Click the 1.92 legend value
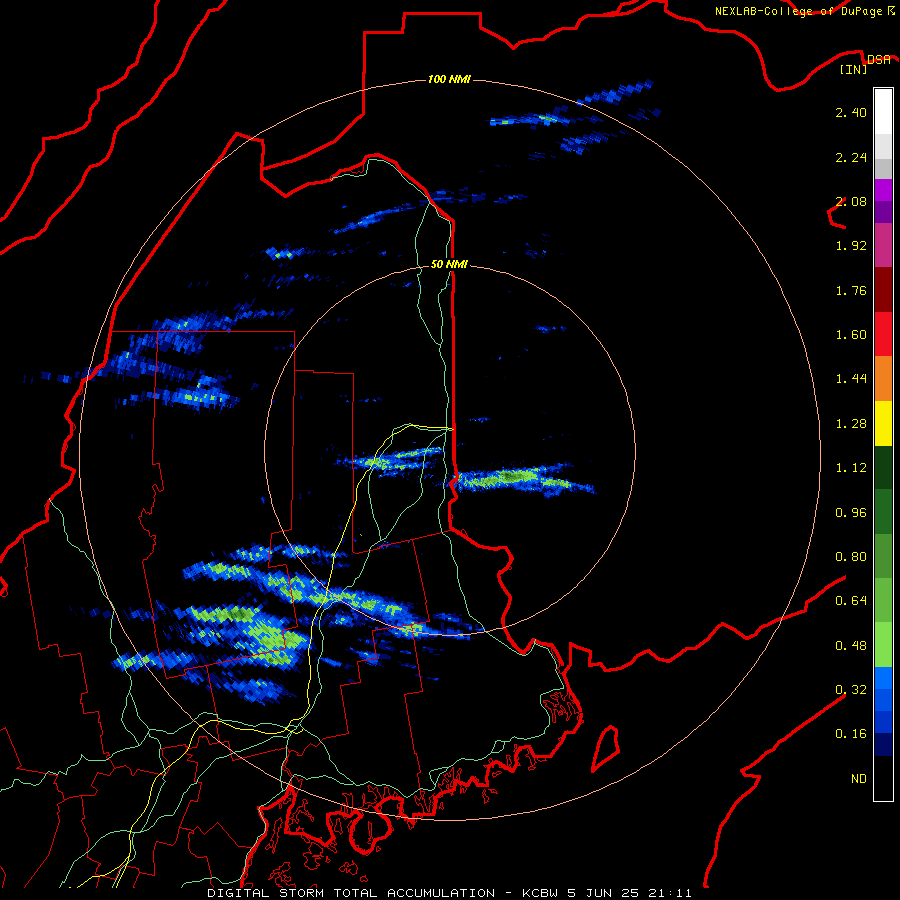900x900 pixels. (851, 246)
